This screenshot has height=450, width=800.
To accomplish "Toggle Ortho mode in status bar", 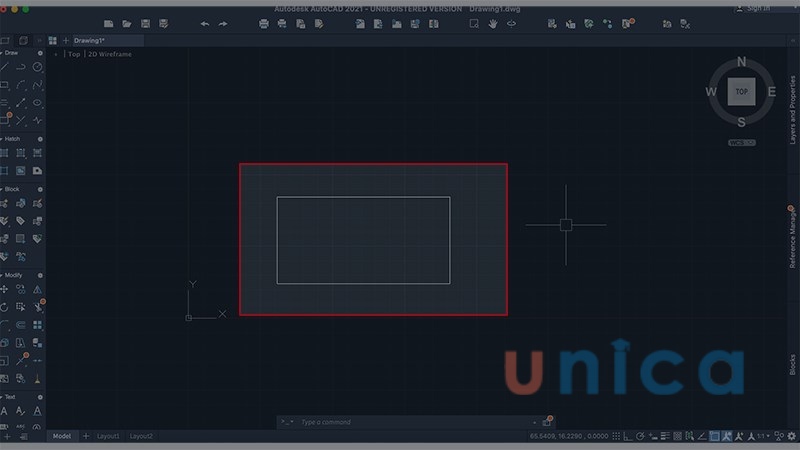I will 628,436.
